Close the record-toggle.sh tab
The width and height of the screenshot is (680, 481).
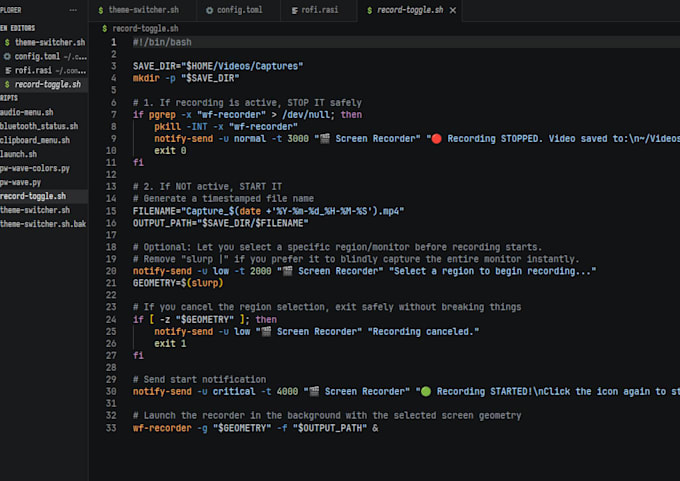(453, 10)
